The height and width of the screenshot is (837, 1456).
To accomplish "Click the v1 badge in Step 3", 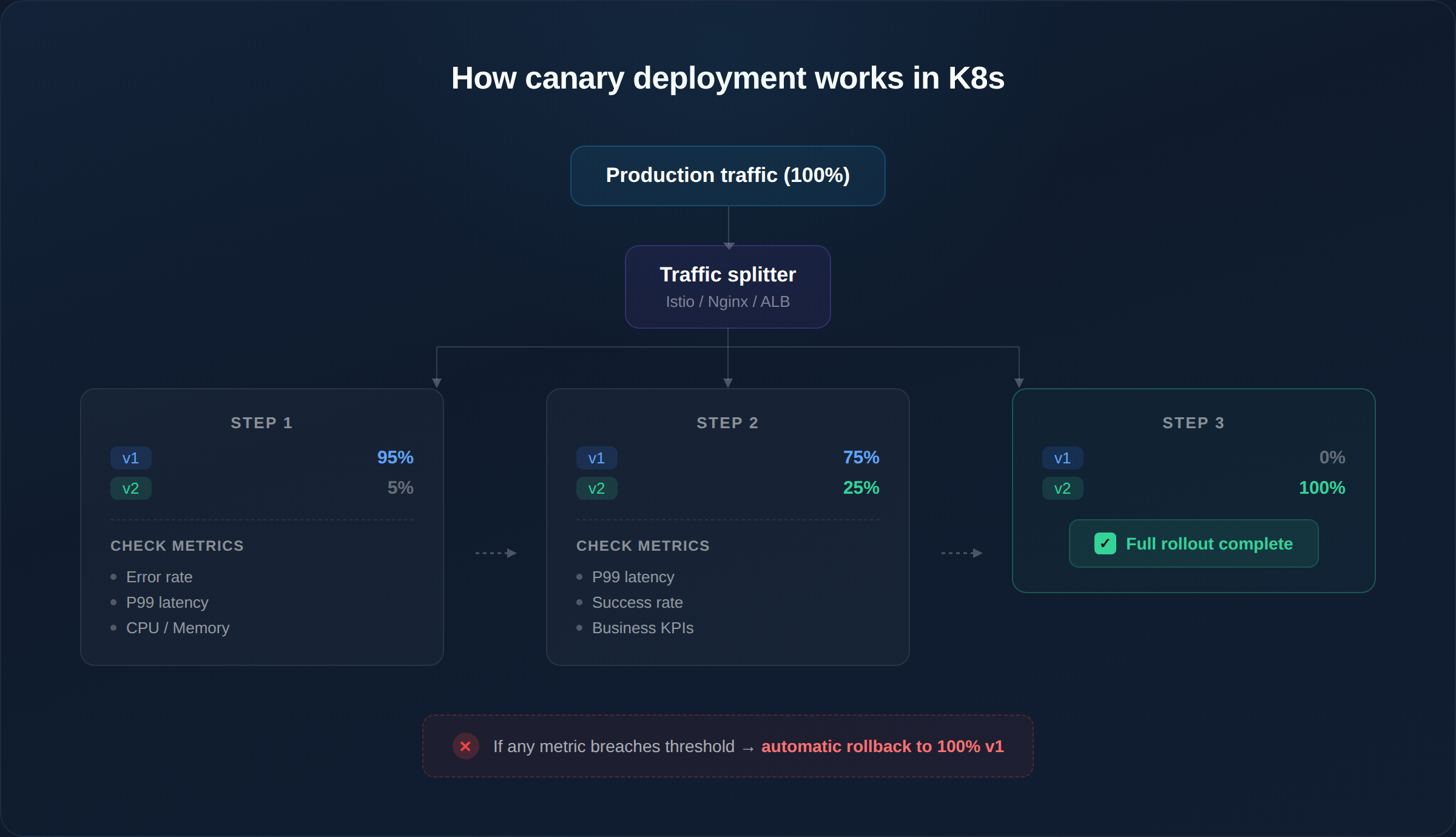I will [x=1062, y=458].
